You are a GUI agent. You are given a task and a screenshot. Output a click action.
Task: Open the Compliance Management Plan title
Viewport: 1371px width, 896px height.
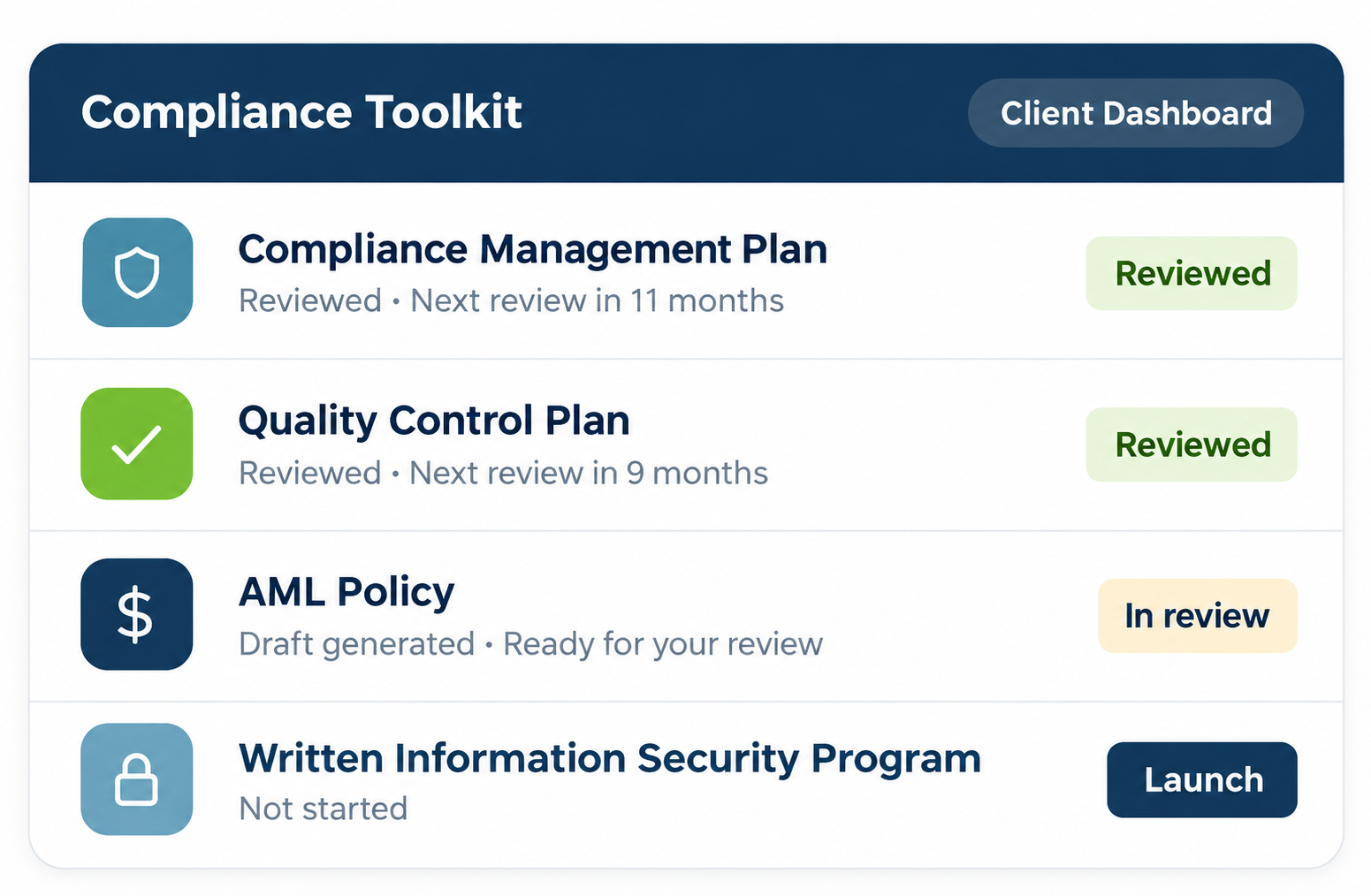533,249
